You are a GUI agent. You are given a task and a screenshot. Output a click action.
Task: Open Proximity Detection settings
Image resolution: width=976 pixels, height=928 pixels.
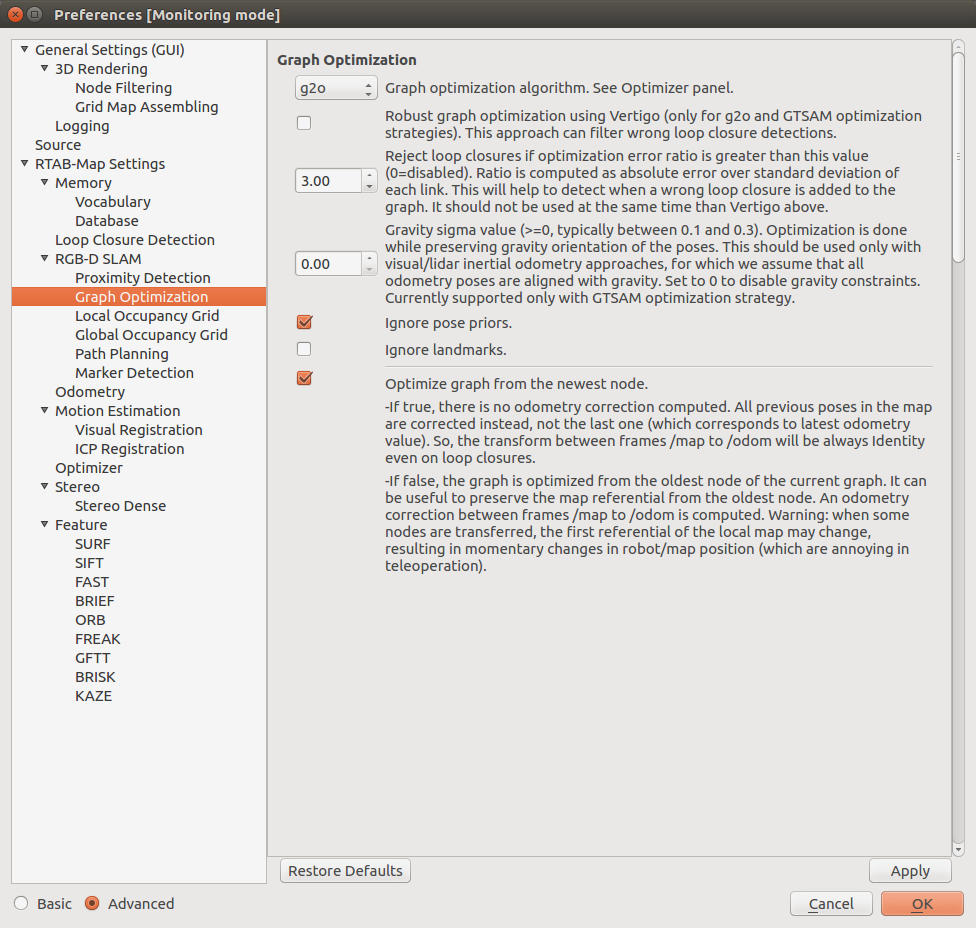point(143,278)
